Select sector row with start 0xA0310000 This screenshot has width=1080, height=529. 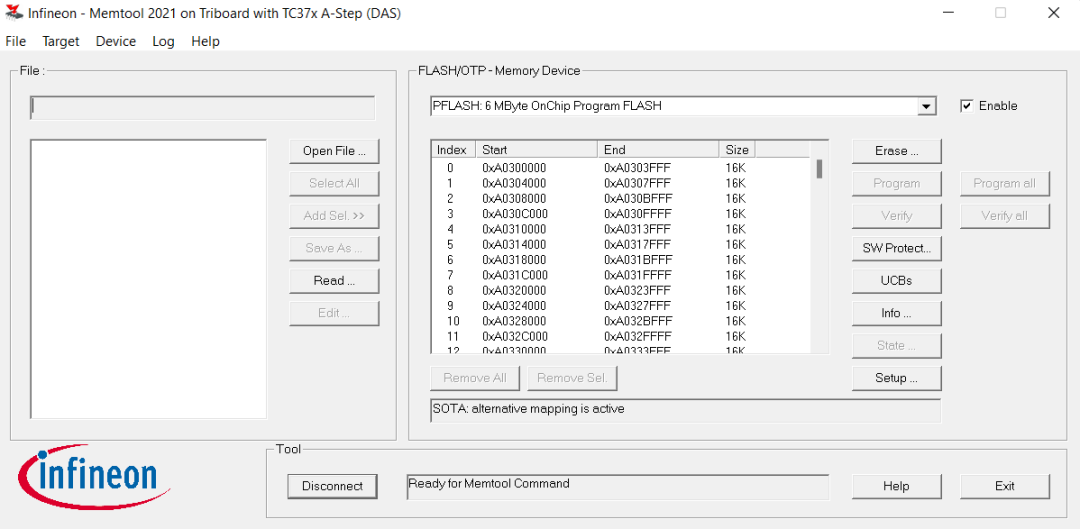point(620,229)
